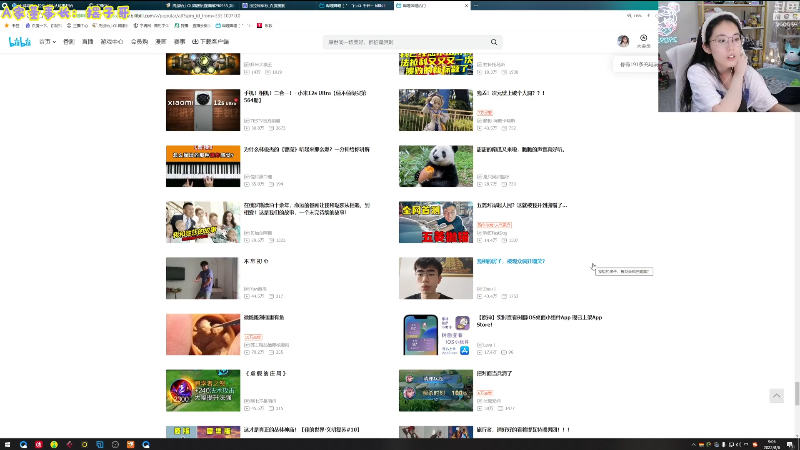This screenshot has width=800, height=450.
Task: Click the title next to Xiaomi thumbnail
Action: (x=305, y=96)
